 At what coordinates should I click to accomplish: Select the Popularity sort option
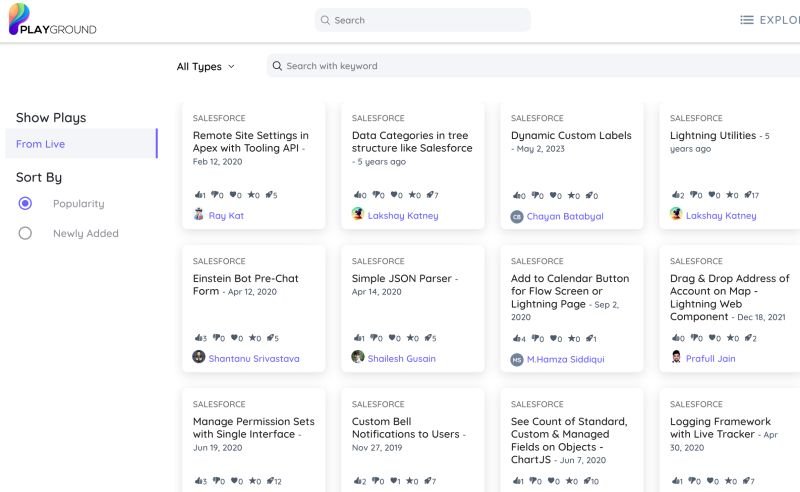(x=25, y=204)
